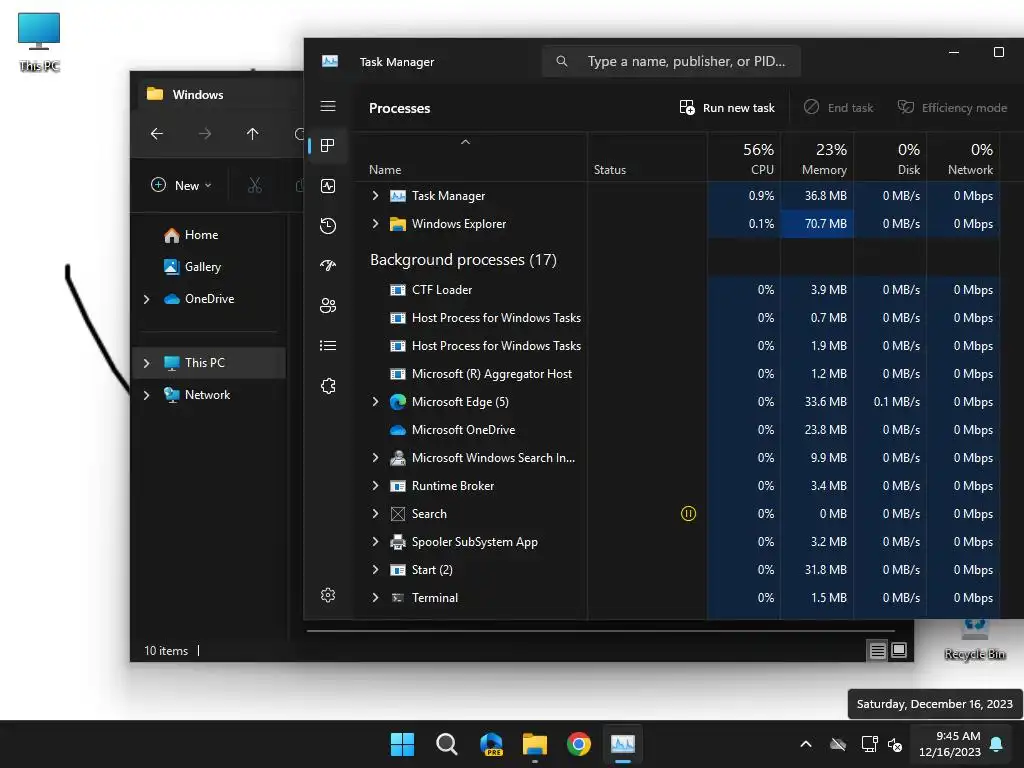Image resolution: width=1024 pixels, height=768 pixels.
Task: Click back arrow in Windows Explorer window
Action: pyautogui.click(x=157, y=134)
